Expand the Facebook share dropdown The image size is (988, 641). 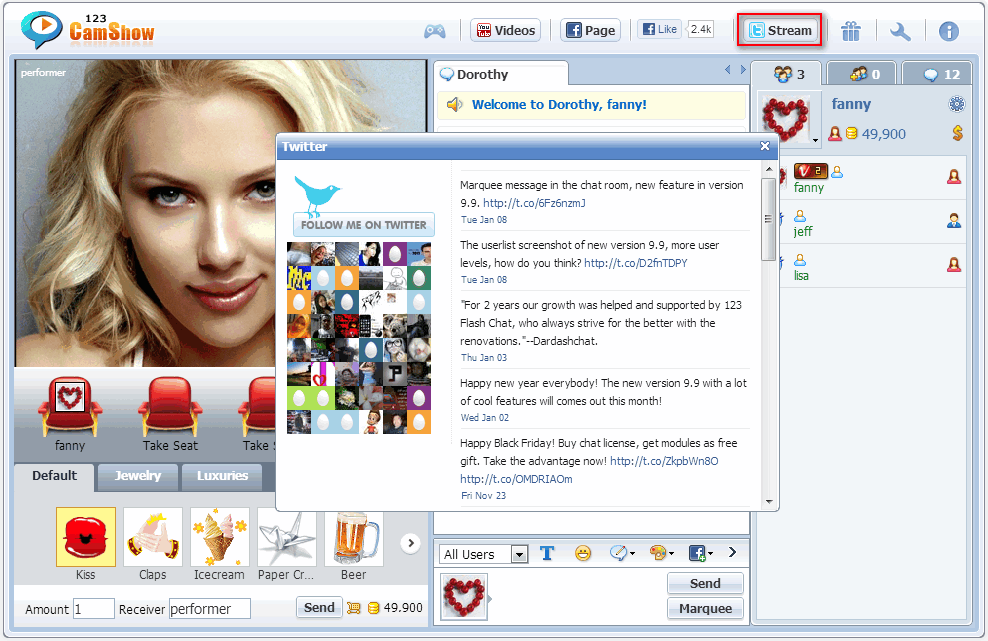pyautogui.click(x=700, y=553)
